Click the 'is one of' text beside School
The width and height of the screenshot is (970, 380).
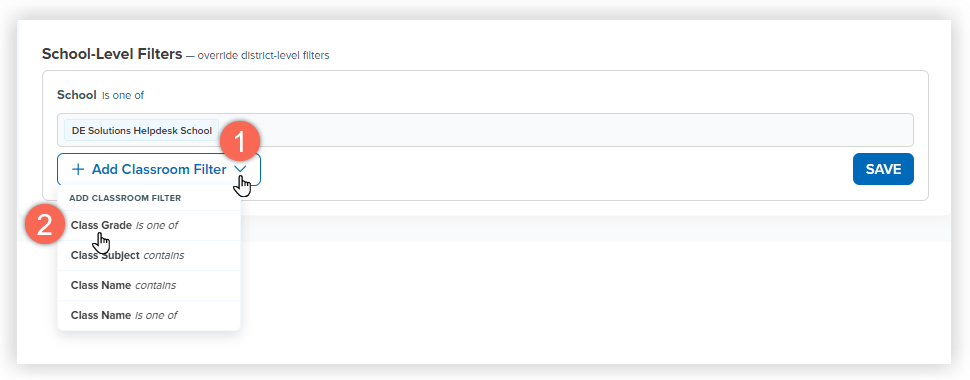pyautogui.click(x=123, y=95)
